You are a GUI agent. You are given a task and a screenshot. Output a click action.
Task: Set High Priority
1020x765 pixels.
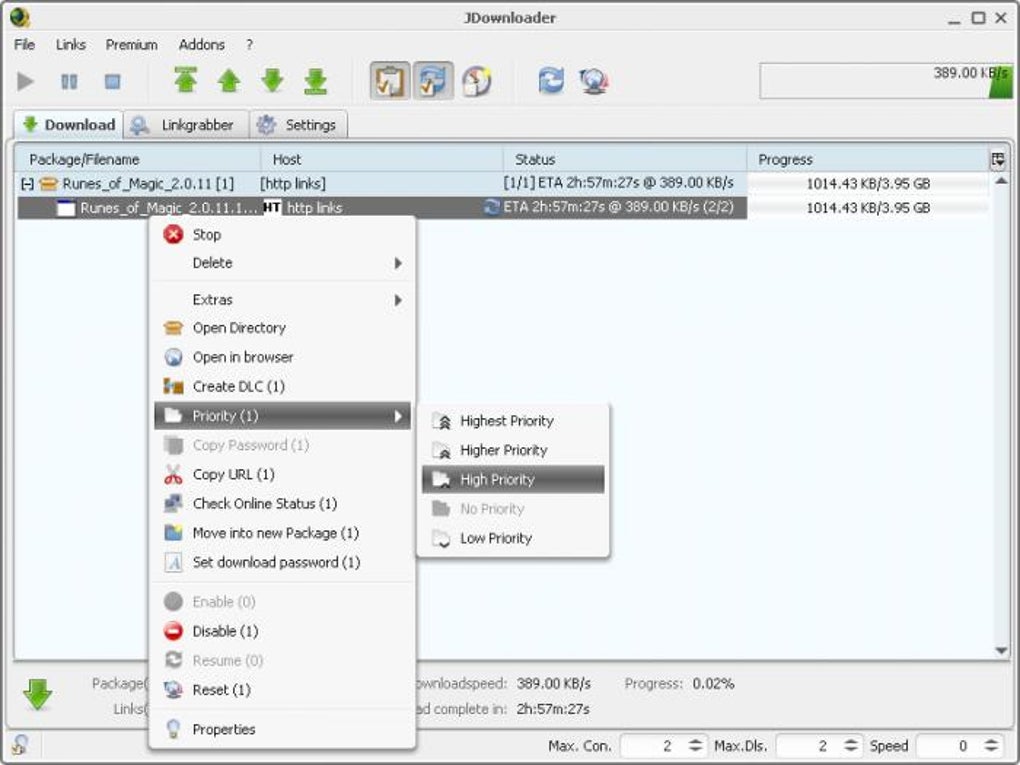click(513, 479)
